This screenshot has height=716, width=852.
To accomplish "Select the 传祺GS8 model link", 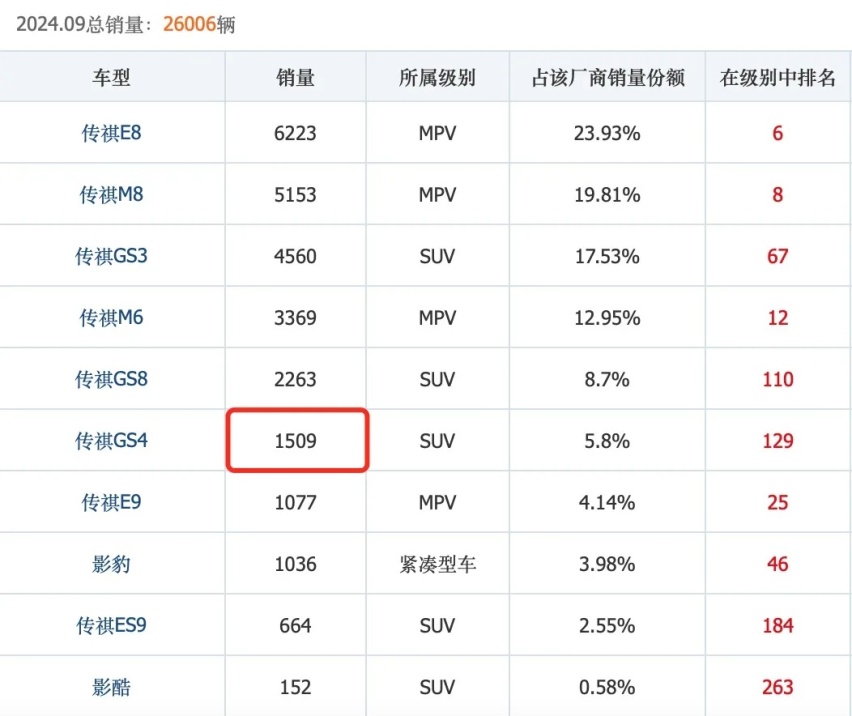I will click(111, 379).
